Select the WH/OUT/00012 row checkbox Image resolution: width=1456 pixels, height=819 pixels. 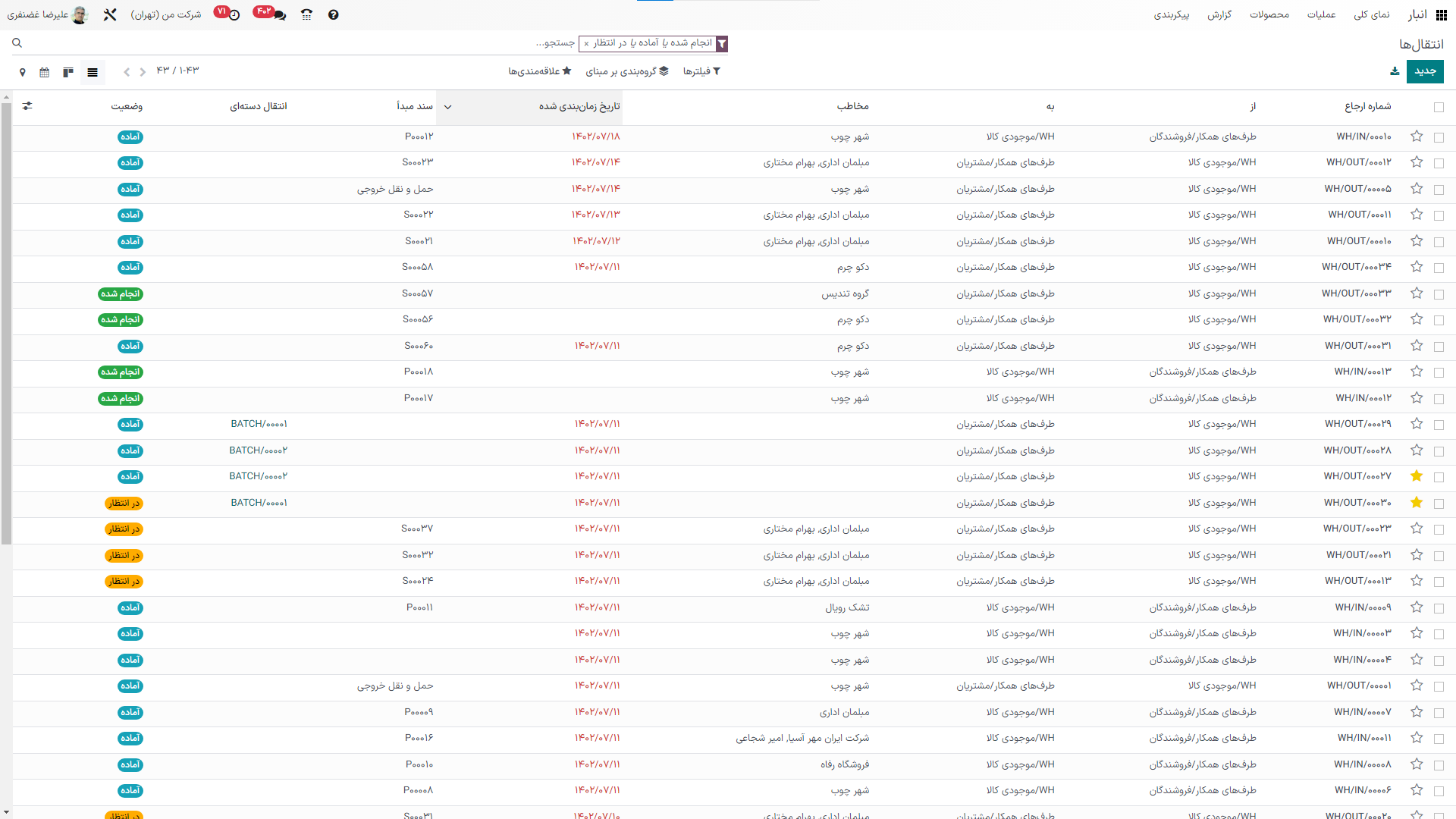(1439, 163)
